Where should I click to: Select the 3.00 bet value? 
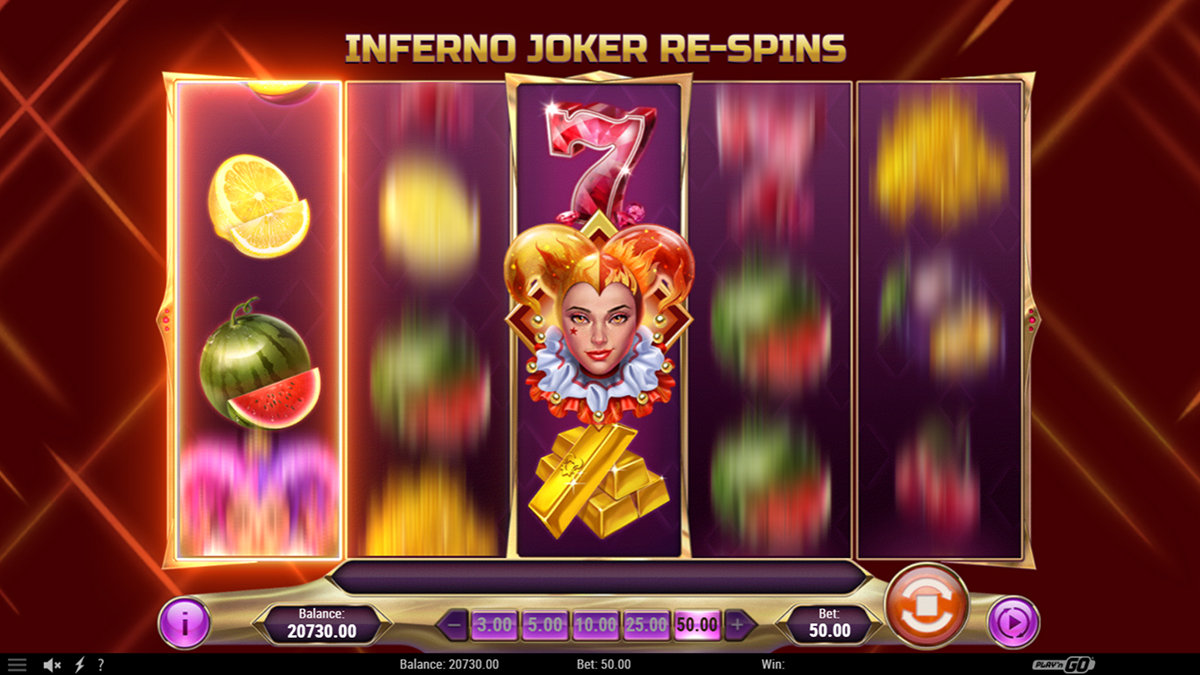pyautogui.click(x=494, y=625)
